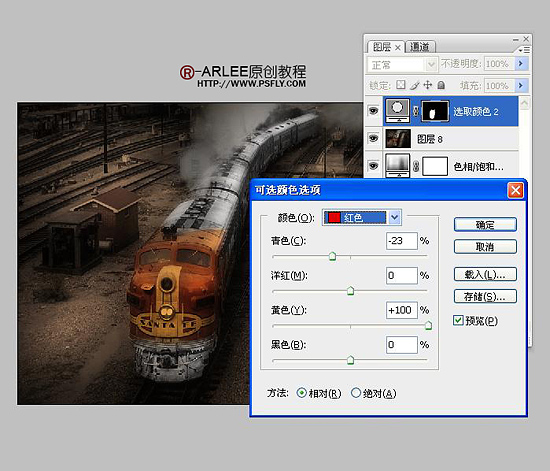Screen dimensions: 550x471
Task: Click the 载入(L)... button
Action: pyautogui.click(x=485, y=274)
